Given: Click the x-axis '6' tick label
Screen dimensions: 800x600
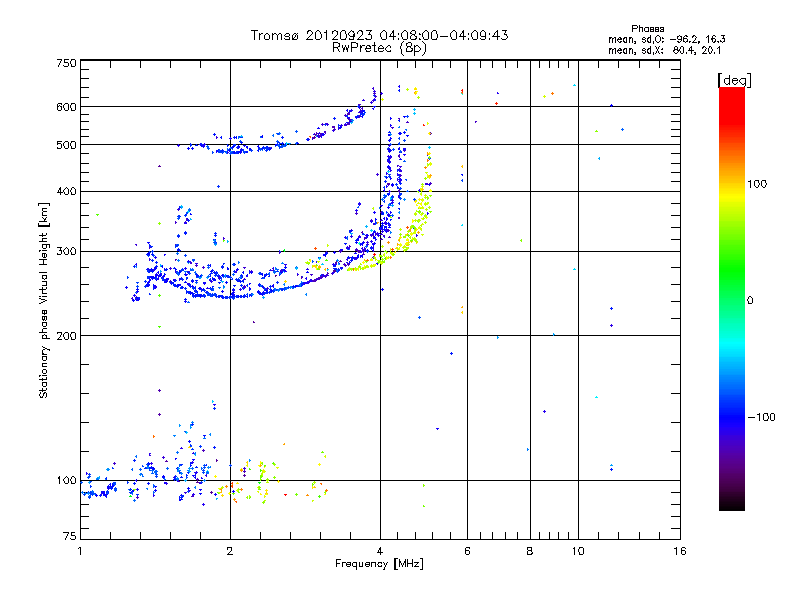Looking at the screenshot, I should [x=467, y=551].
